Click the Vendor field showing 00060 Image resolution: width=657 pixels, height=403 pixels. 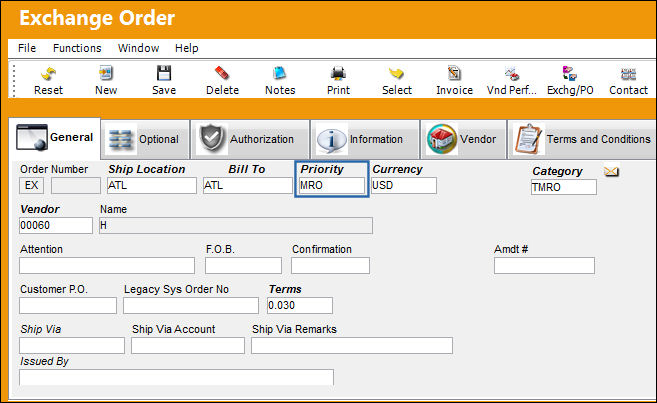click(x=56, y=225)
